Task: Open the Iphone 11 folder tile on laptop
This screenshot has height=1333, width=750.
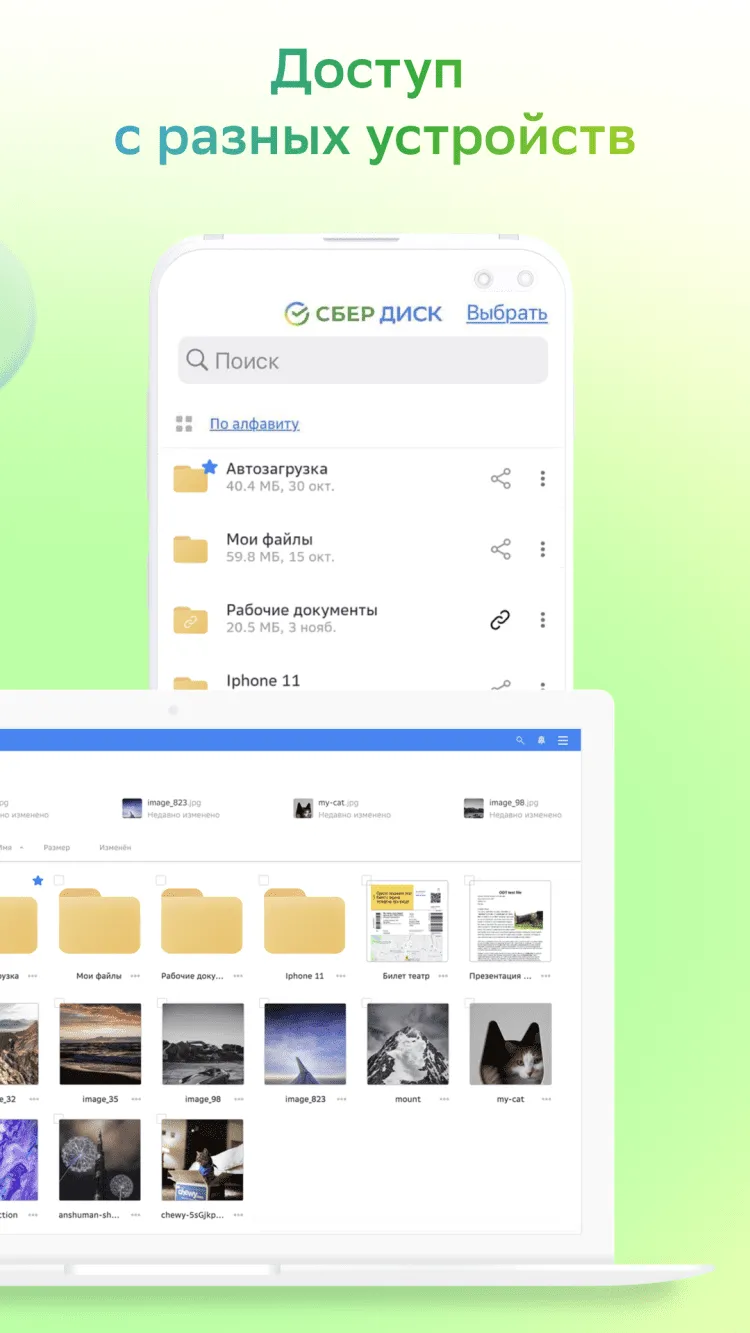Action: click(305, 920)
